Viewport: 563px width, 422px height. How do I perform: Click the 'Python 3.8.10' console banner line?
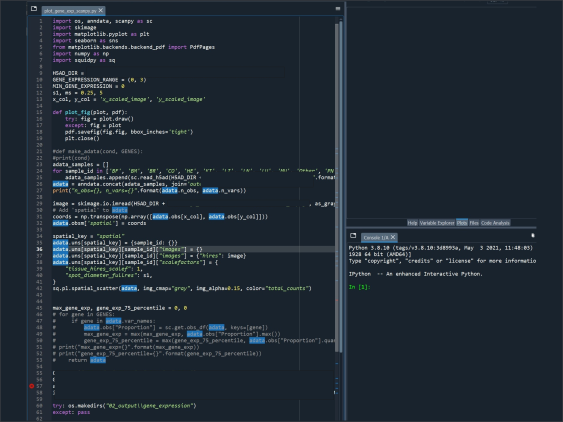pos(441,248)
